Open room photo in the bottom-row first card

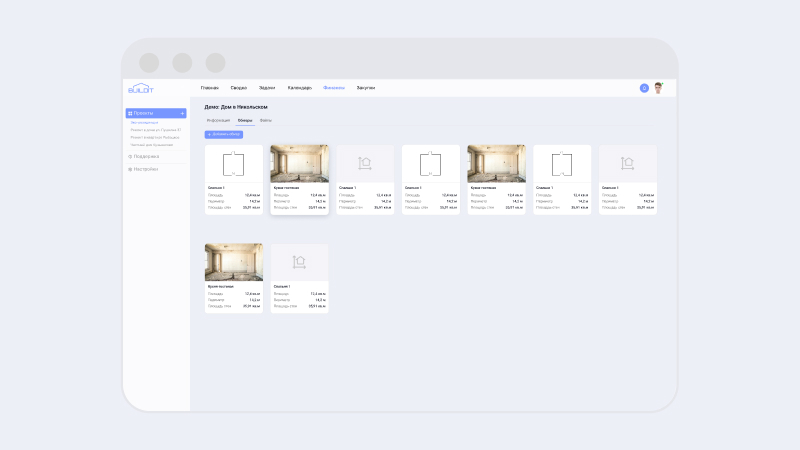click(234, 262)
